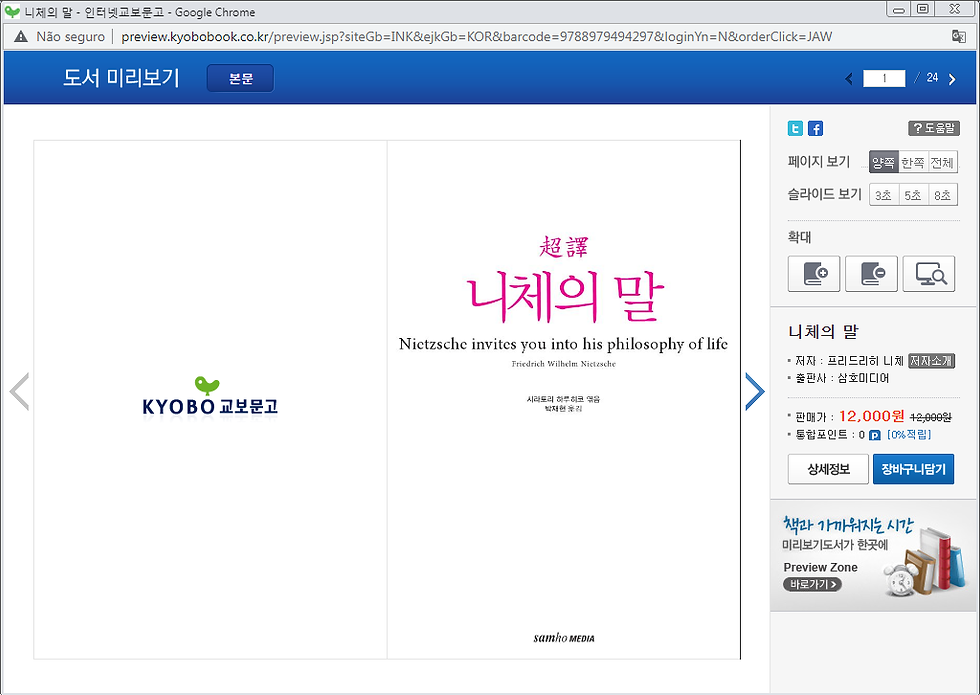Click the URL address bar
980x695 pixels.
tap(476, 36)
